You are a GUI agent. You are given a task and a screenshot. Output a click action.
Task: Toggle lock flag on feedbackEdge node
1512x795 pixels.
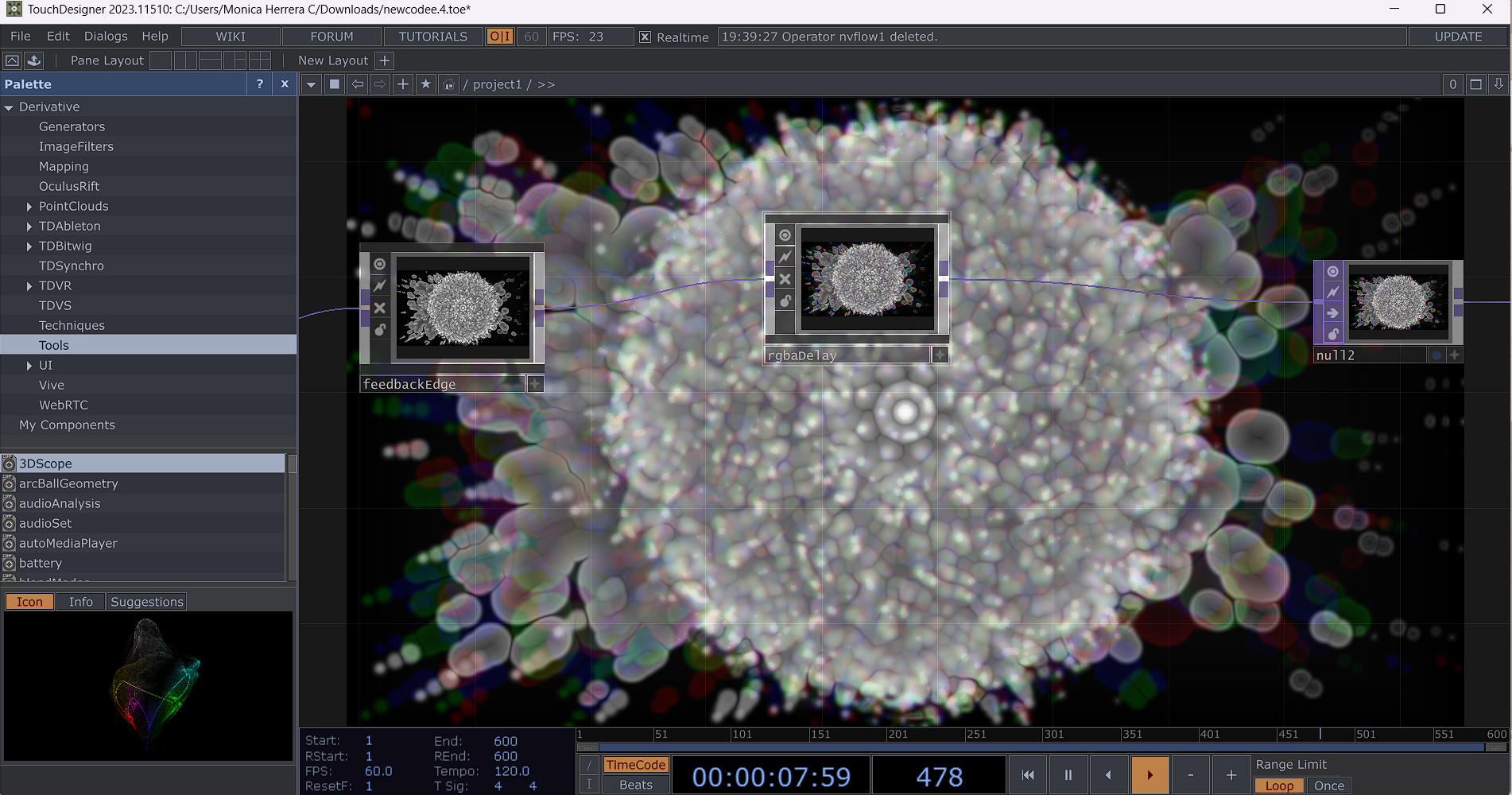tap(380, 330)
